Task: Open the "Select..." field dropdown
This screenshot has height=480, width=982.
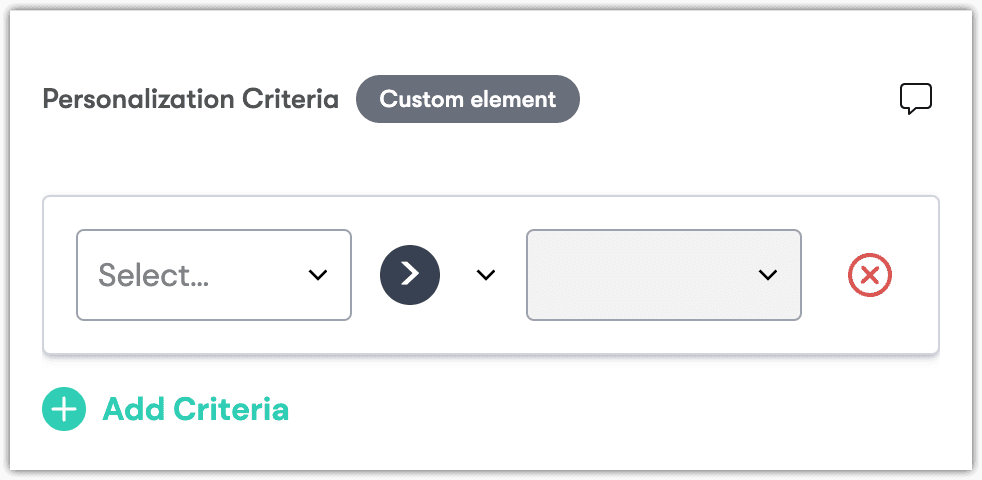Action: click(213, 275)
